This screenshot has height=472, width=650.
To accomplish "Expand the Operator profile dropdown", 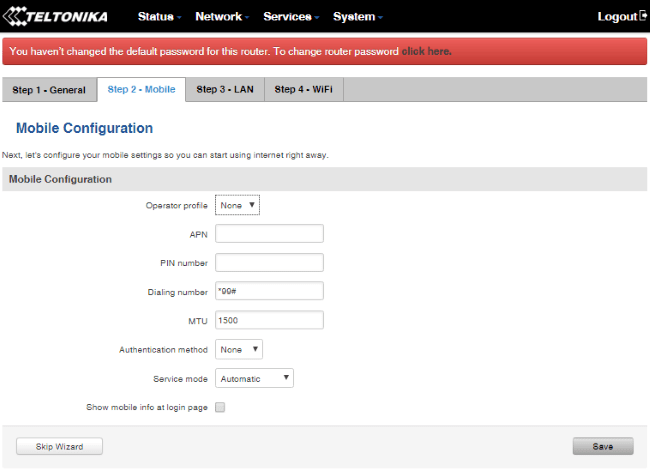I will (x=238, y=206).
